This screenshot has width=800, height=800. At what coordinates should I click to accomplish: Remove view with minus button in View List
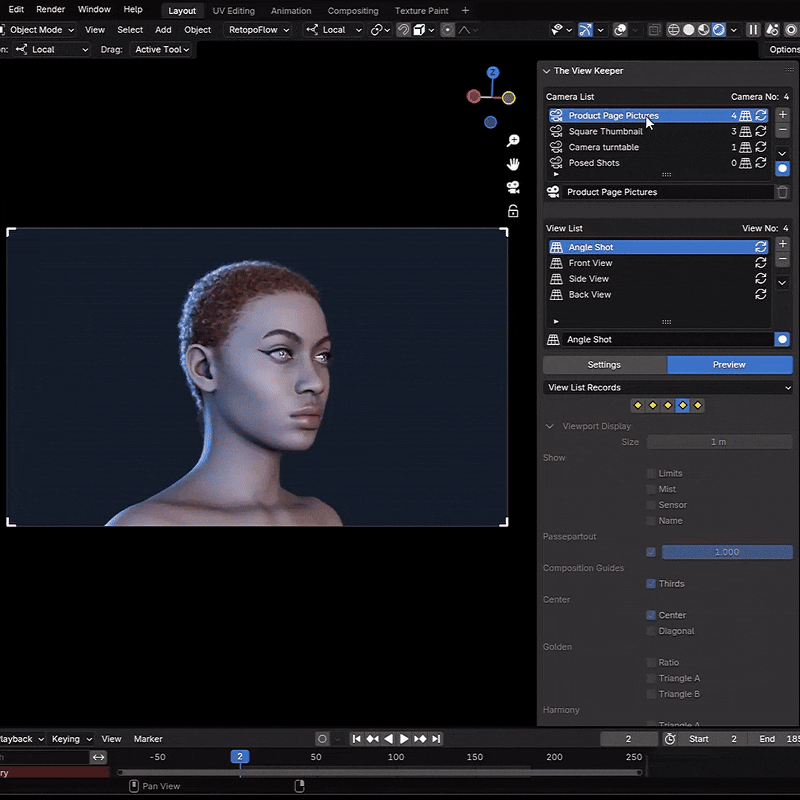pos(782,260)
